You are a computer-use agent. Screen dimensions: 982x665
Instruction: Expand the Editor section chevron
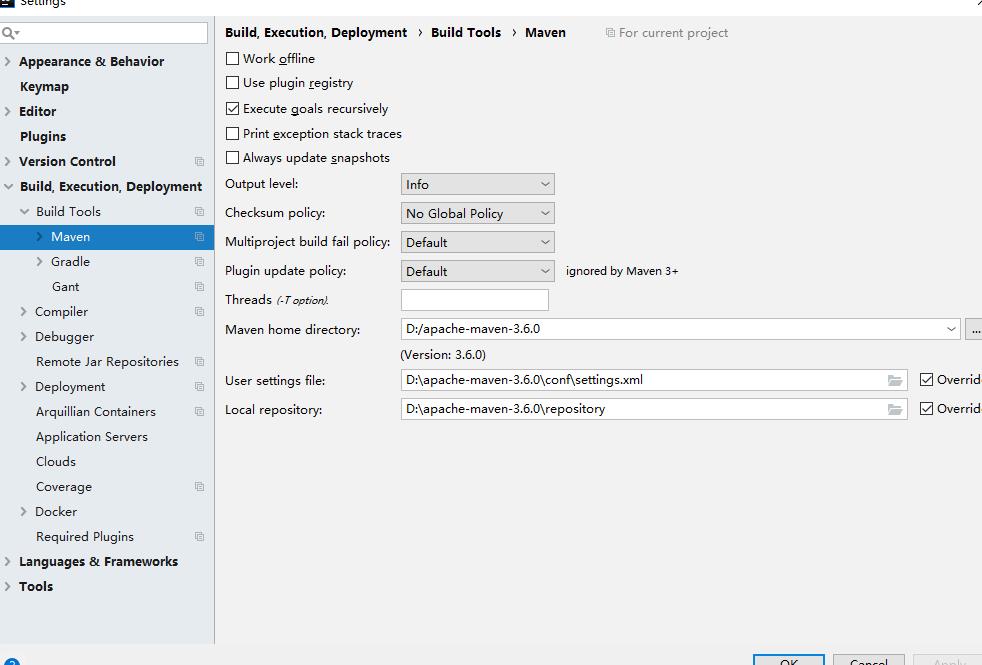pos(8,111)
